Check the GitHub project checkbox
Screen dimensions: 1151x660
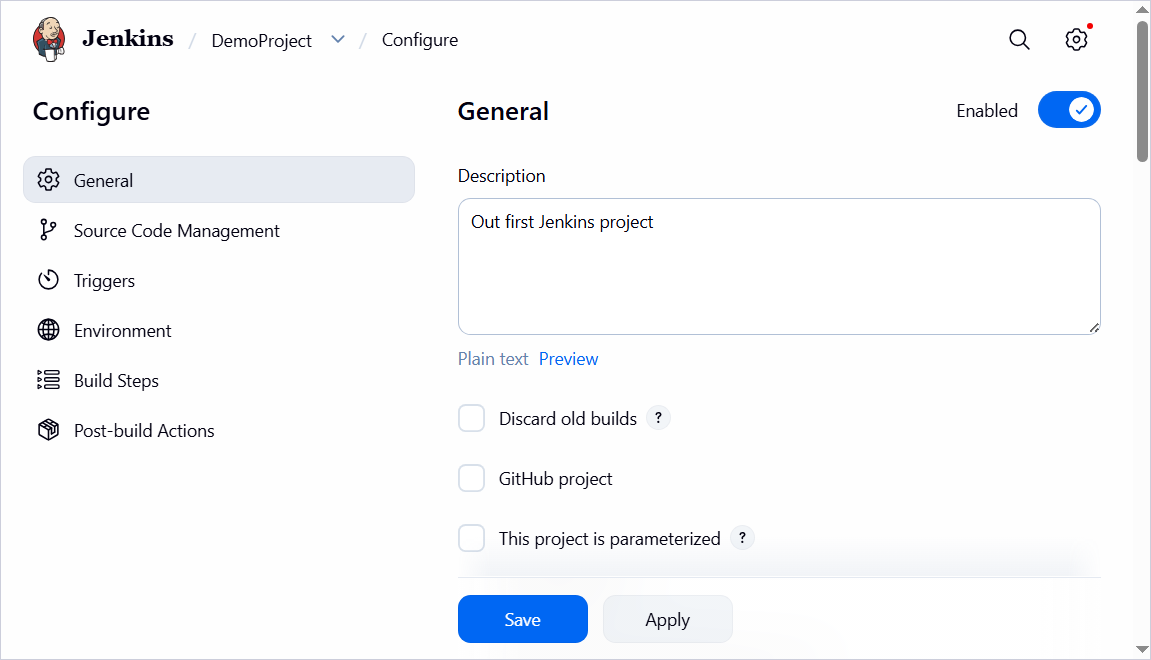[471, 479]
